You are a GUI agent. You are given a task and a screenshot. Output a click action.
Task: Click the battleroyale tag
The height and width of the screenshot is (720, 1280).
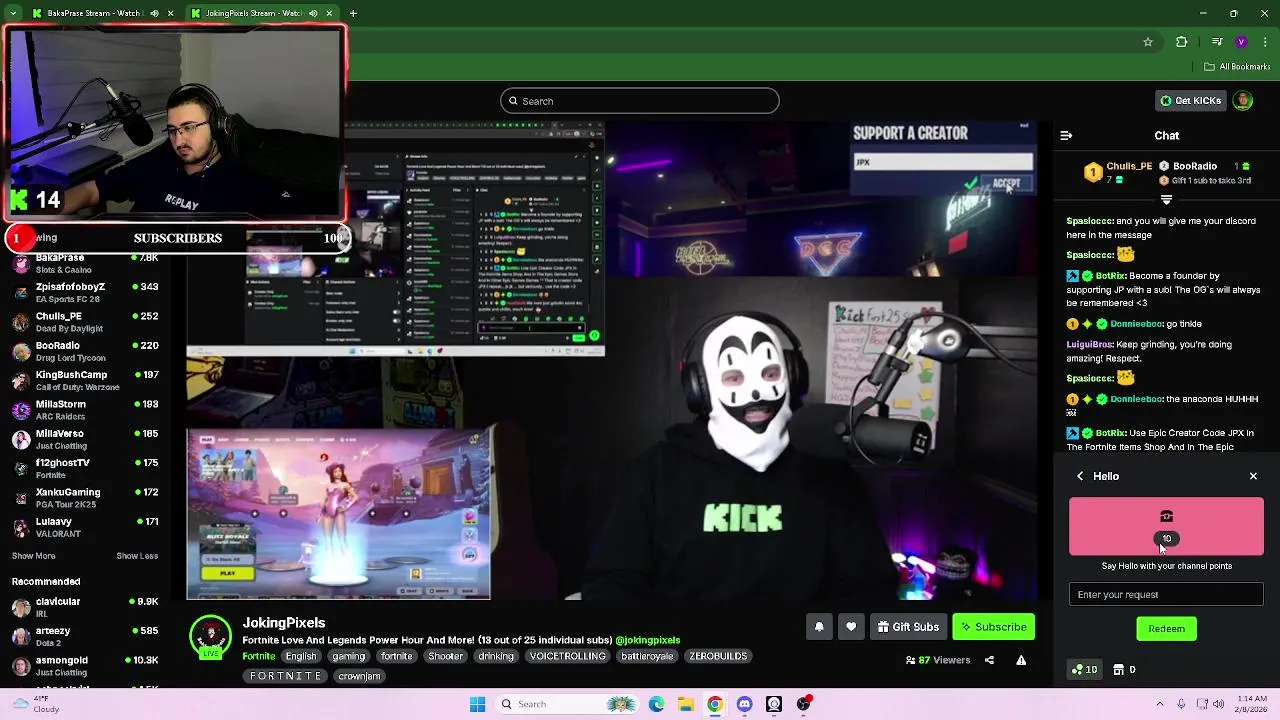(x=647, y=656)
